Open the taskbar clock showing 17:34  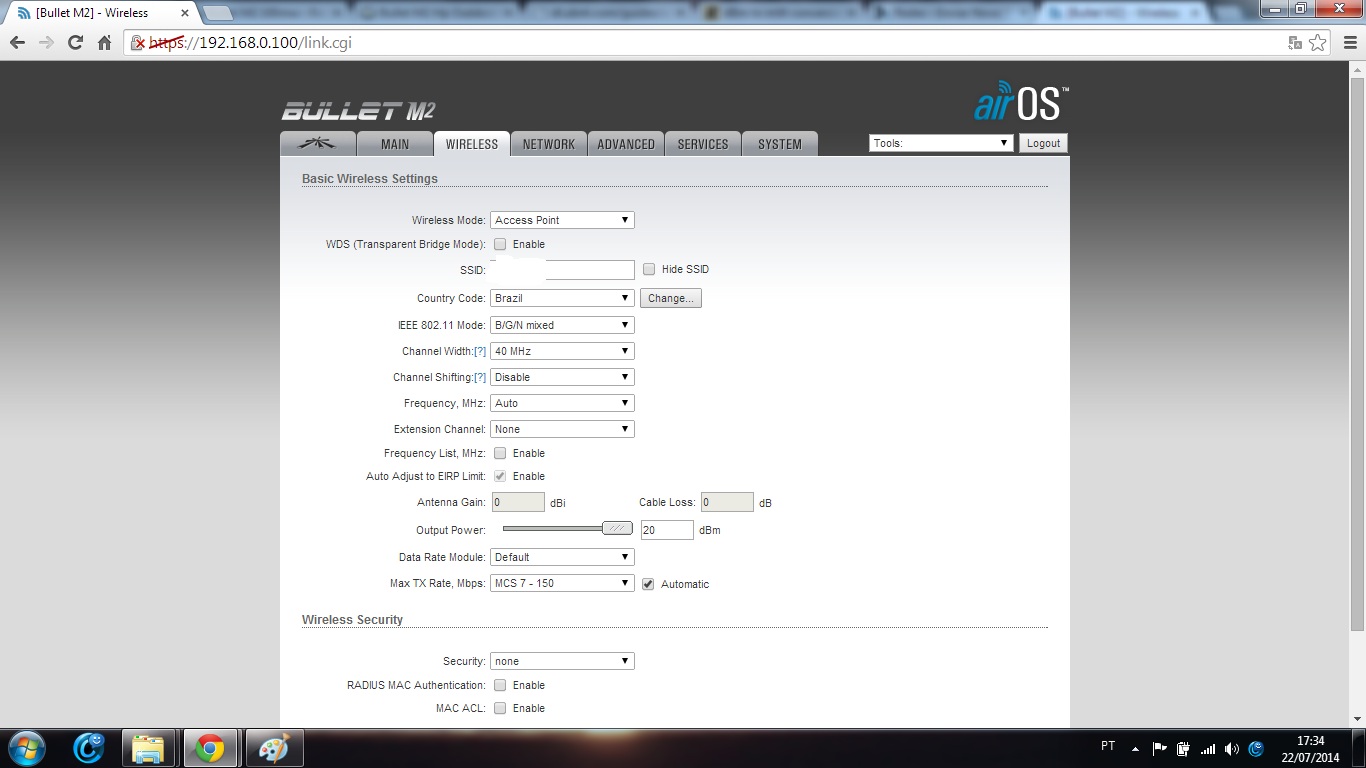click(x=1310, y=748)
